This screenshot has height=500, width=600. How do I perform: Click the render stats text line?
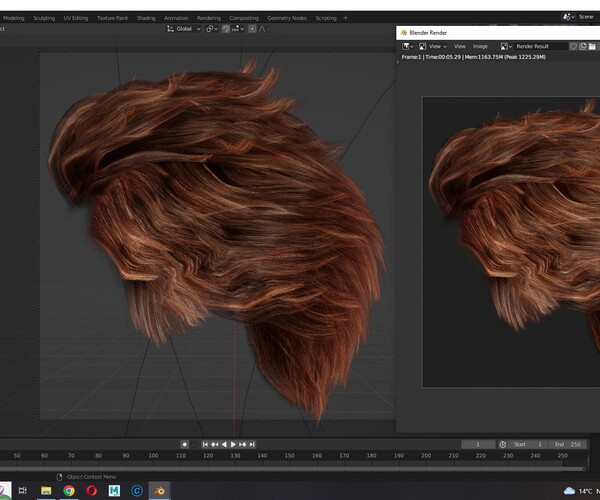tap(473, 57)
